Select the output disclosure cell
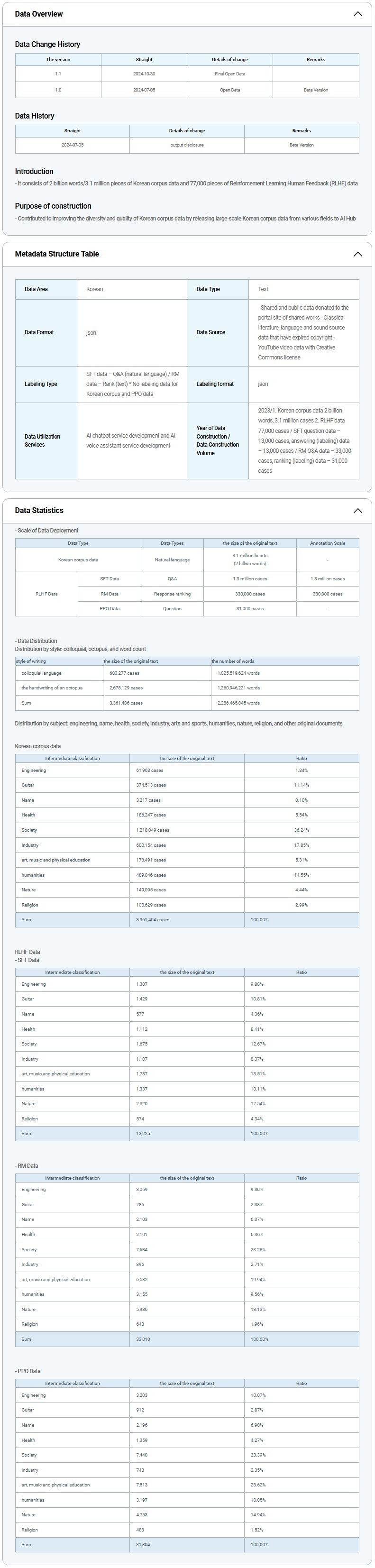 (x=187, y=145)
